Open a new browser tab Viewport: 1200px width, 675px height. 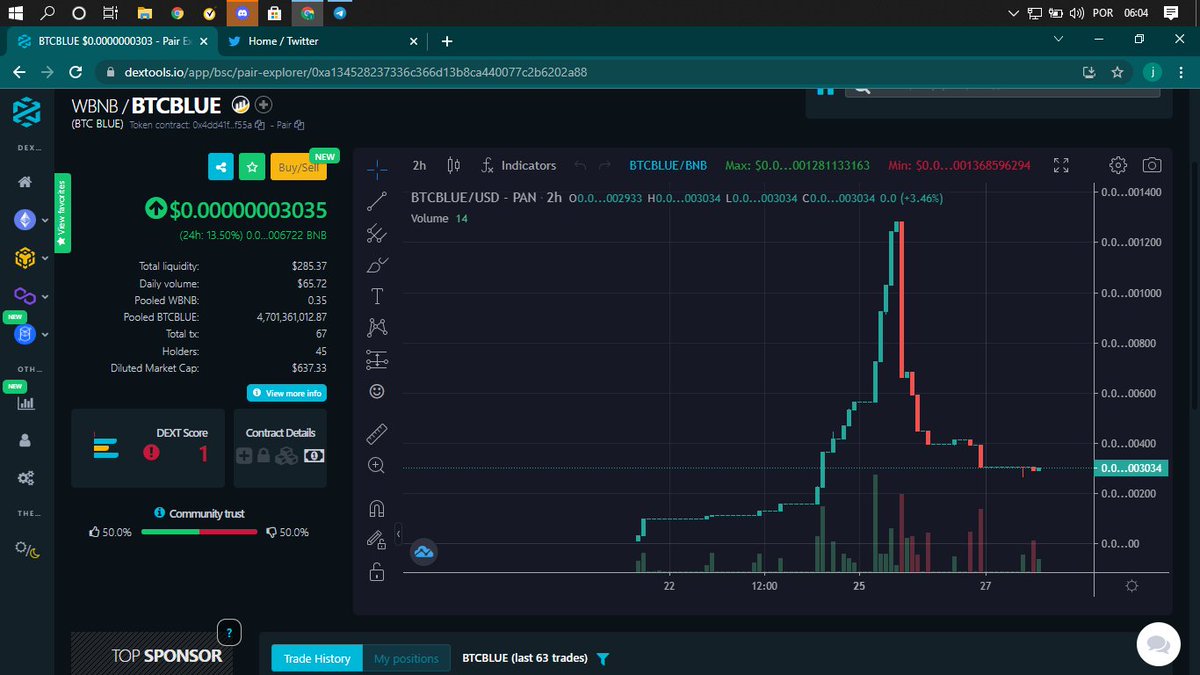pyautogui.click(x=447, y=41)
